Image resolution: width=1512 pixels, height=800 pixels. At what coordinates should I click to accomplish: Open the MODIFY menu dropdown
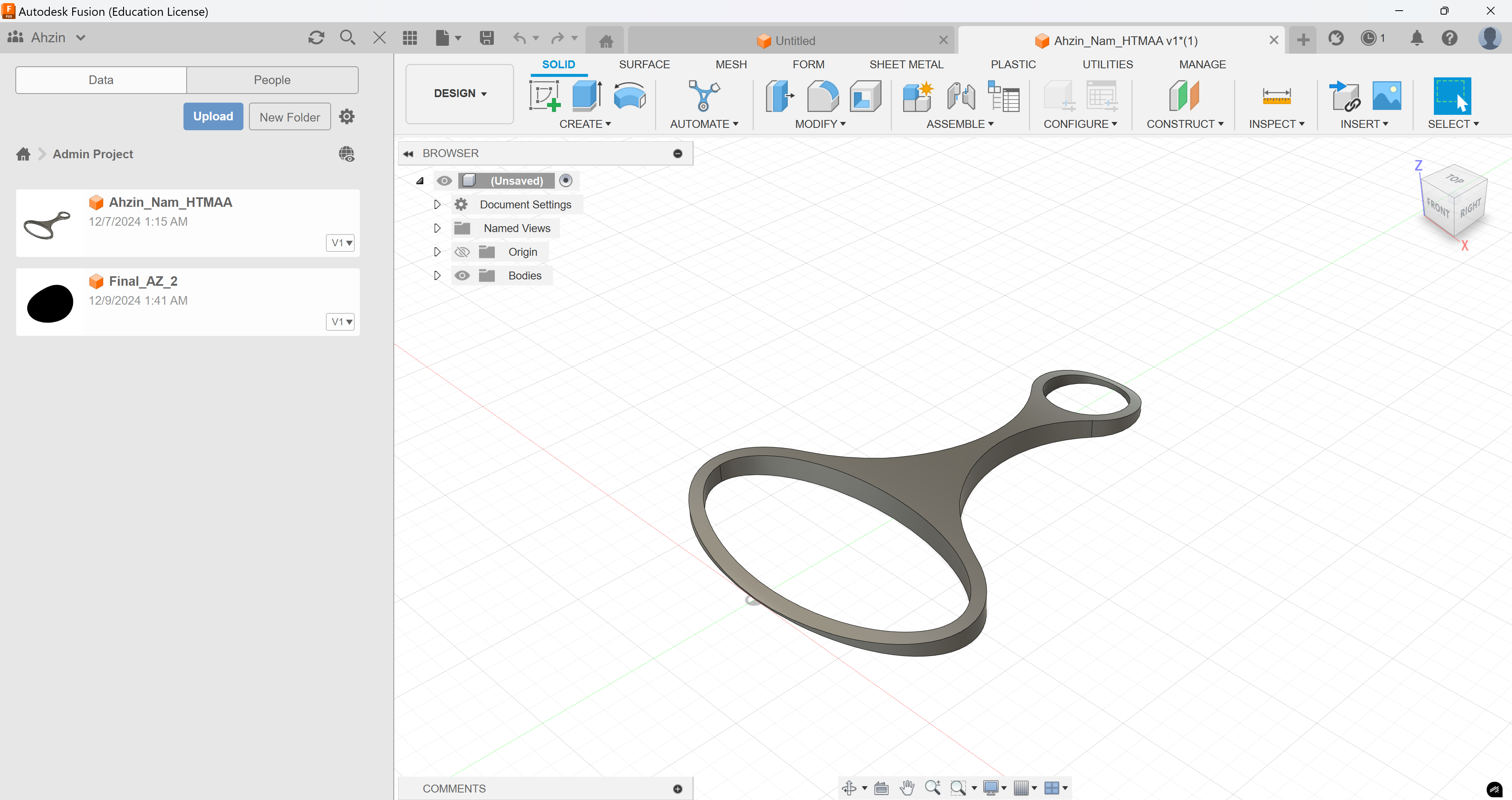coord(820,124)
